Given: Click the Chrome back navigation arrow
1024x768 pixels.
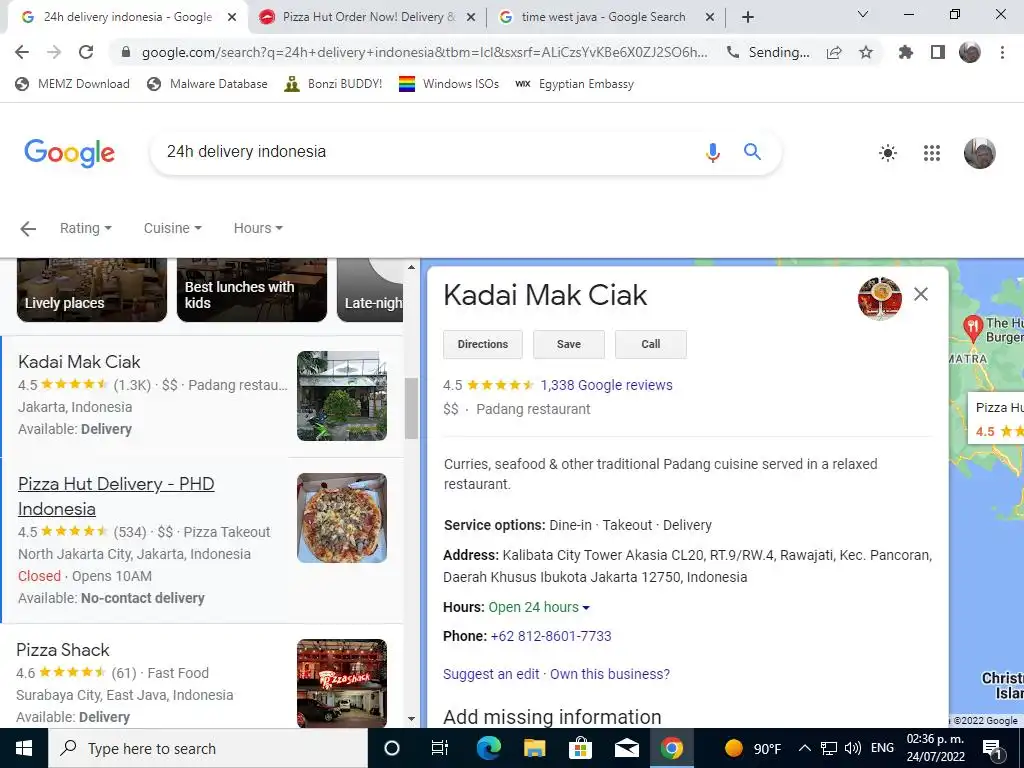Looking at the screenshot, I should [22, 52].
